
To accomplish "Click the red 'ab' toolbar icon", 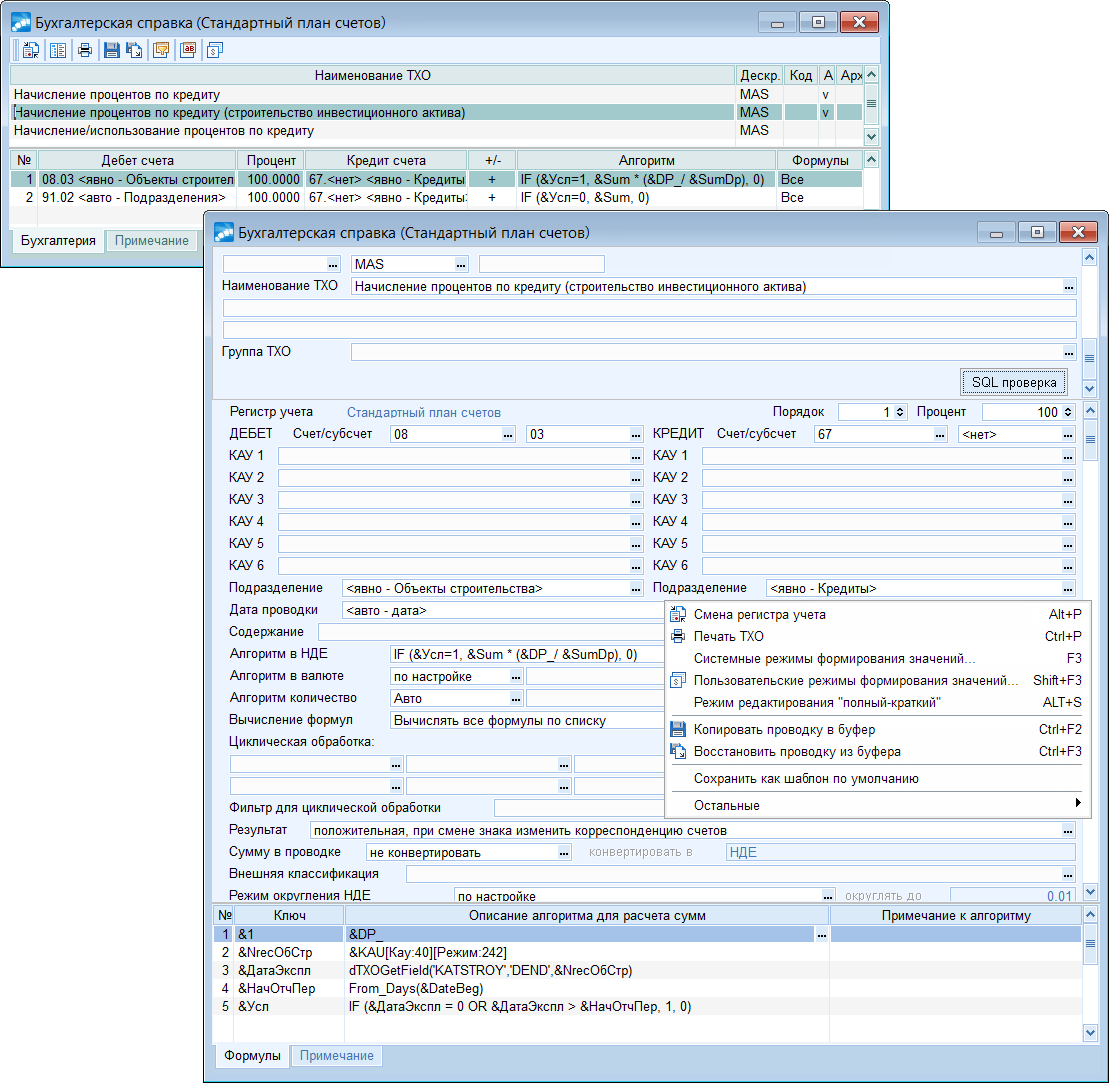I will (188, 50).
